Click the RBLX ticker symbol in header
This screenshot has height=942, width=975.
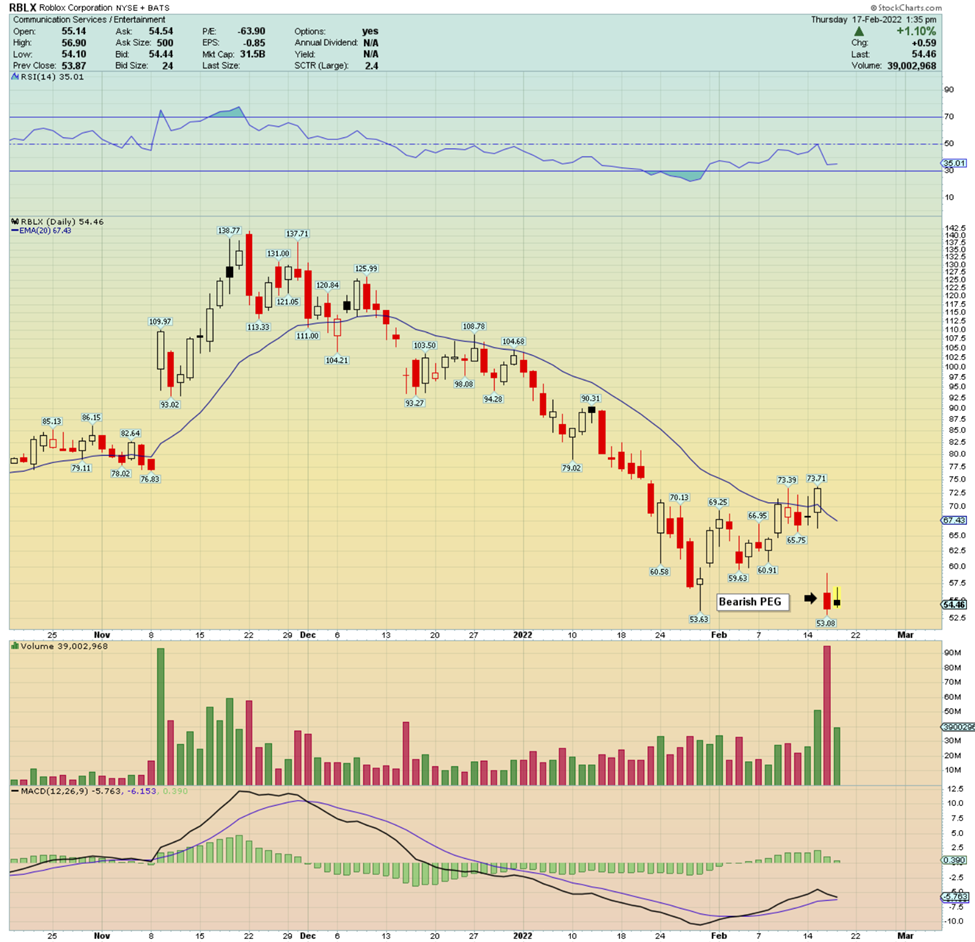point(23,7)
